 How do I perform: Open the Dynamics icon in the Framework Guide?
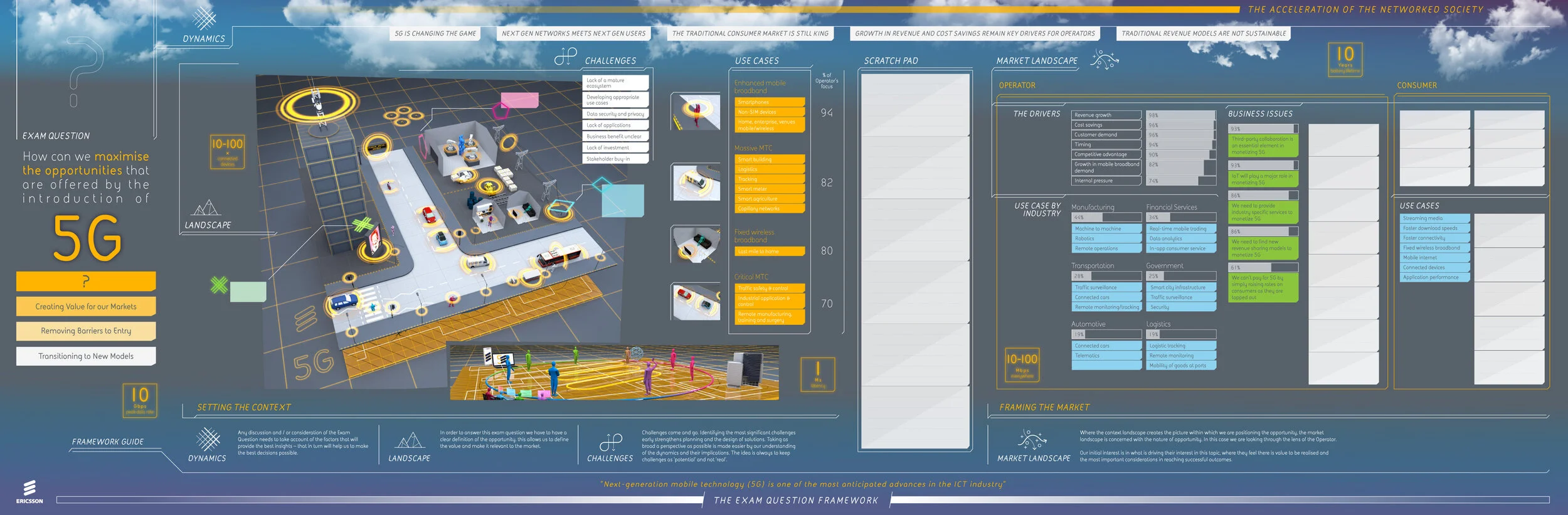tap(208, 439)
